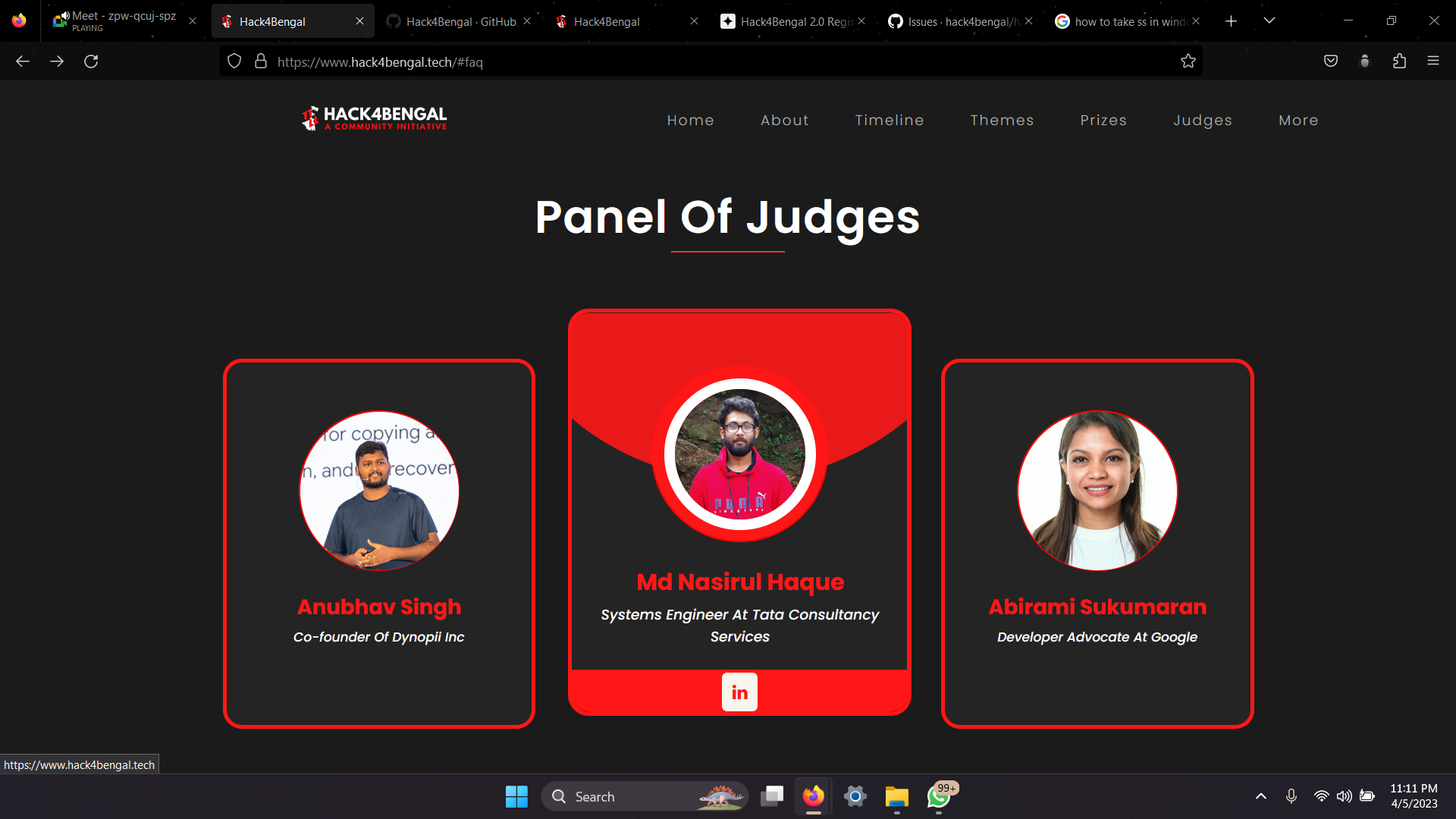Switch to the Hack4Bengal · GitHub tab
The width and height of the screenshot is (1456, 819).
click(x=461, y=21)
